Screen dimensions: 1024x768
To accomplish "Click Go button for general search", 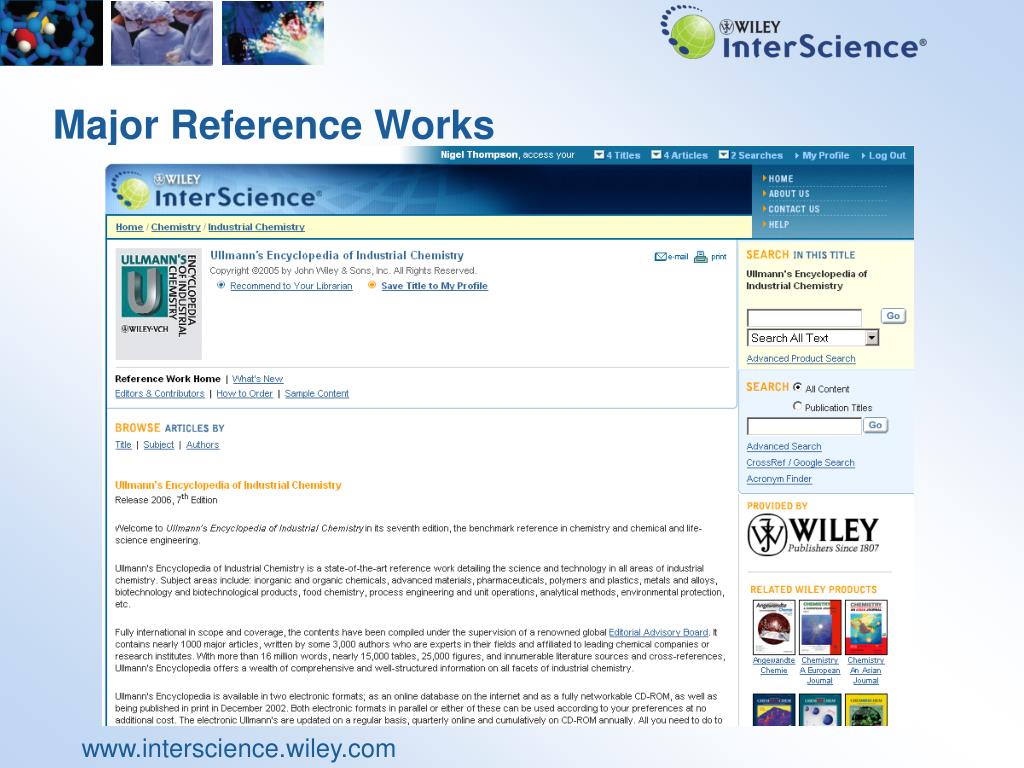I will click(x=875, y=425).
